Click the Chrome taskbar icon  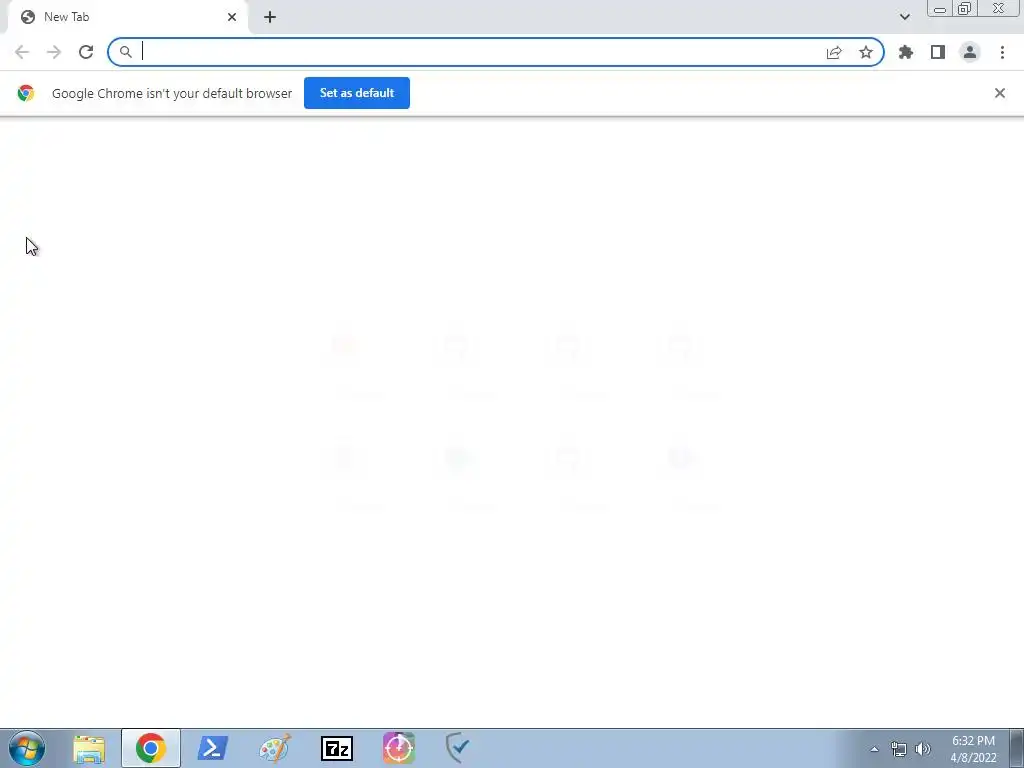click(x=151, y=748)
